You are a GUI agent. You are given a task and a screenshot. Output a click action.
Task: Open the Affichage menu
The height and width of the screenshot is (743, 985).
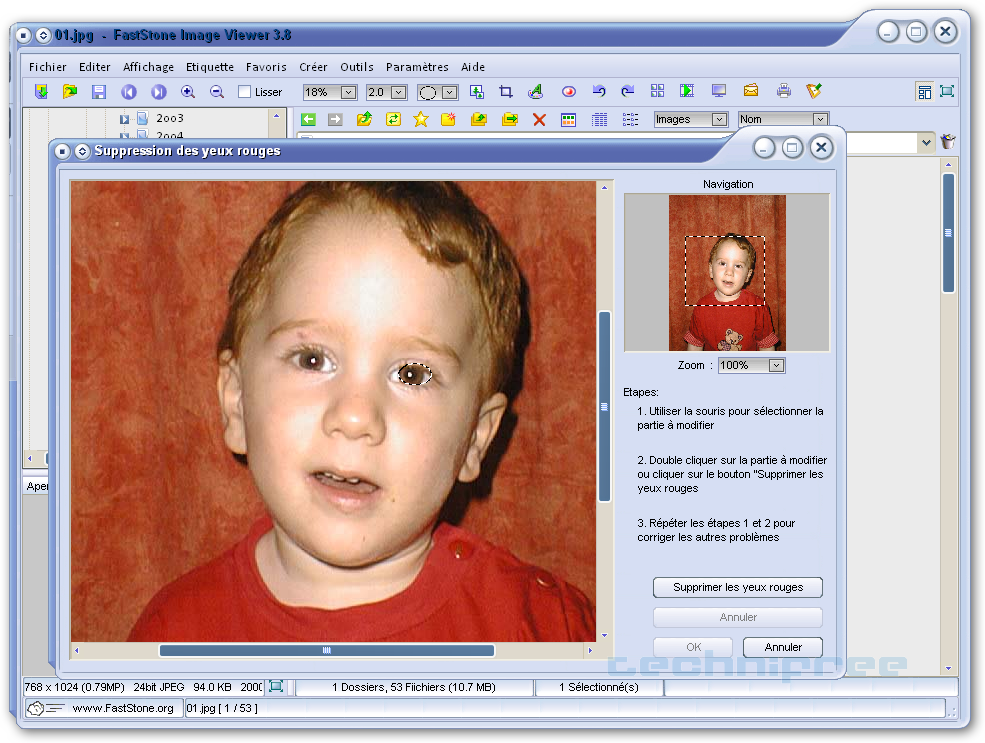click(148, 67)
